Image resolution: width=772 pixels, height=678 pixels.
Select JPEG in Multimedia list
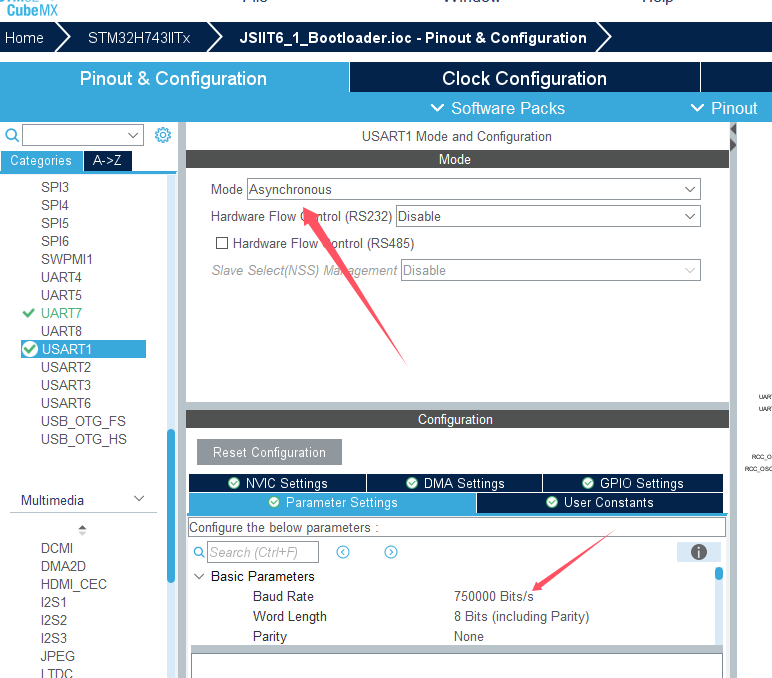pos(58,656)
